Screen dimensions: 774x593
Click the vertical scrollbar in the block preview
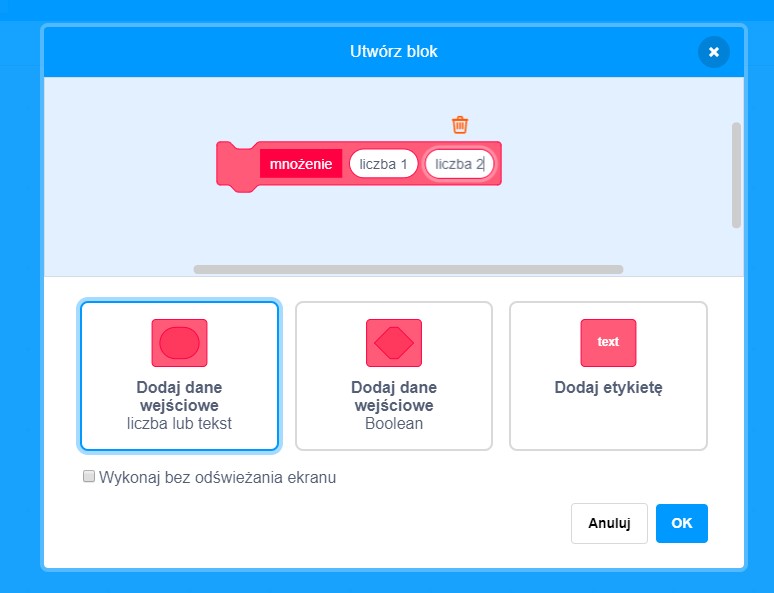point(737,175)
